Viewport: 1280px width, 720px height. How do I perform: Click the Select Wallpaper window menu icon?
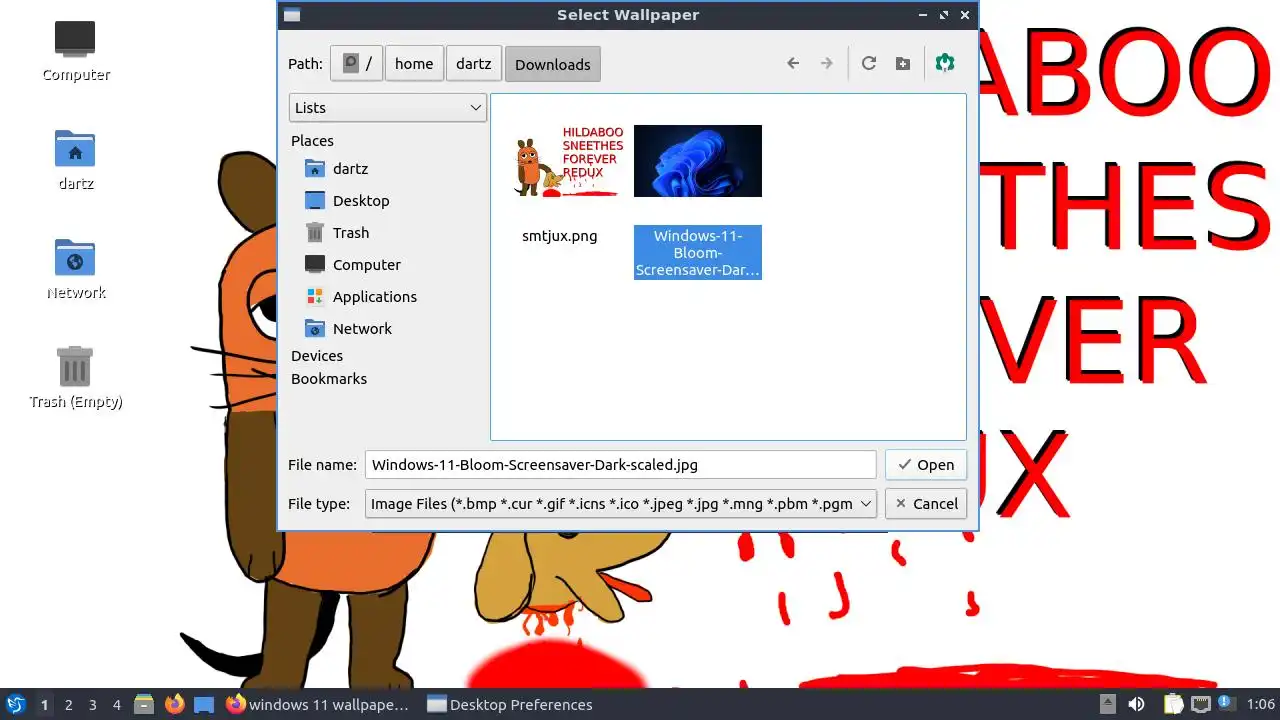tap(291, 15)
